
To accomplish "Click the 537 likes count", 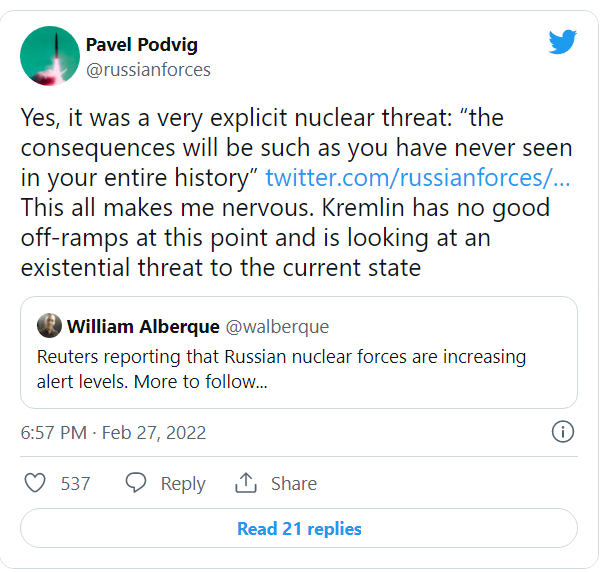I will pos(75,484).
